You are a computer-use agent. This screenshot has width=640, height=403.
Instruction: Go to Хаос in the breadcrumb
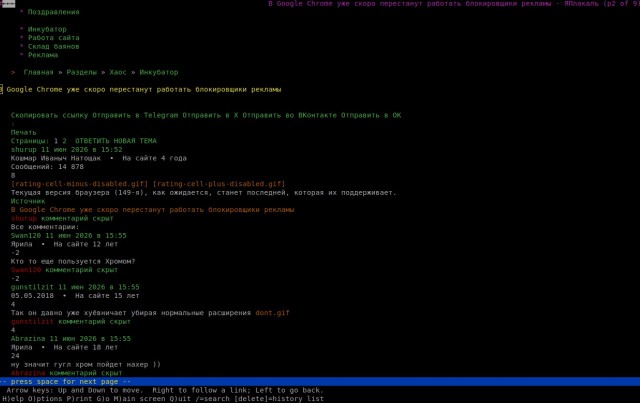tap(118, 72)
